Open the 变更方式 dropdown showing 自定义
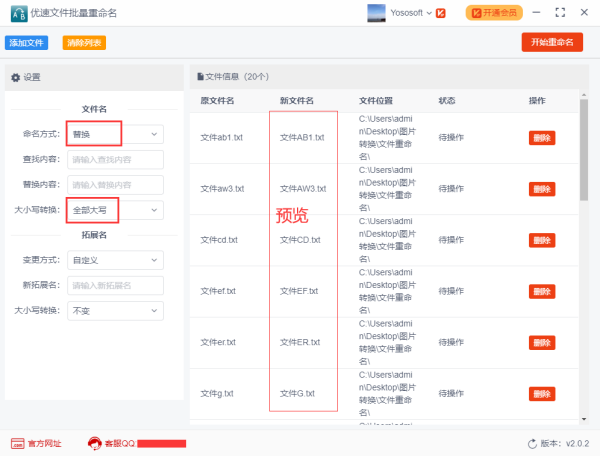 114,260
